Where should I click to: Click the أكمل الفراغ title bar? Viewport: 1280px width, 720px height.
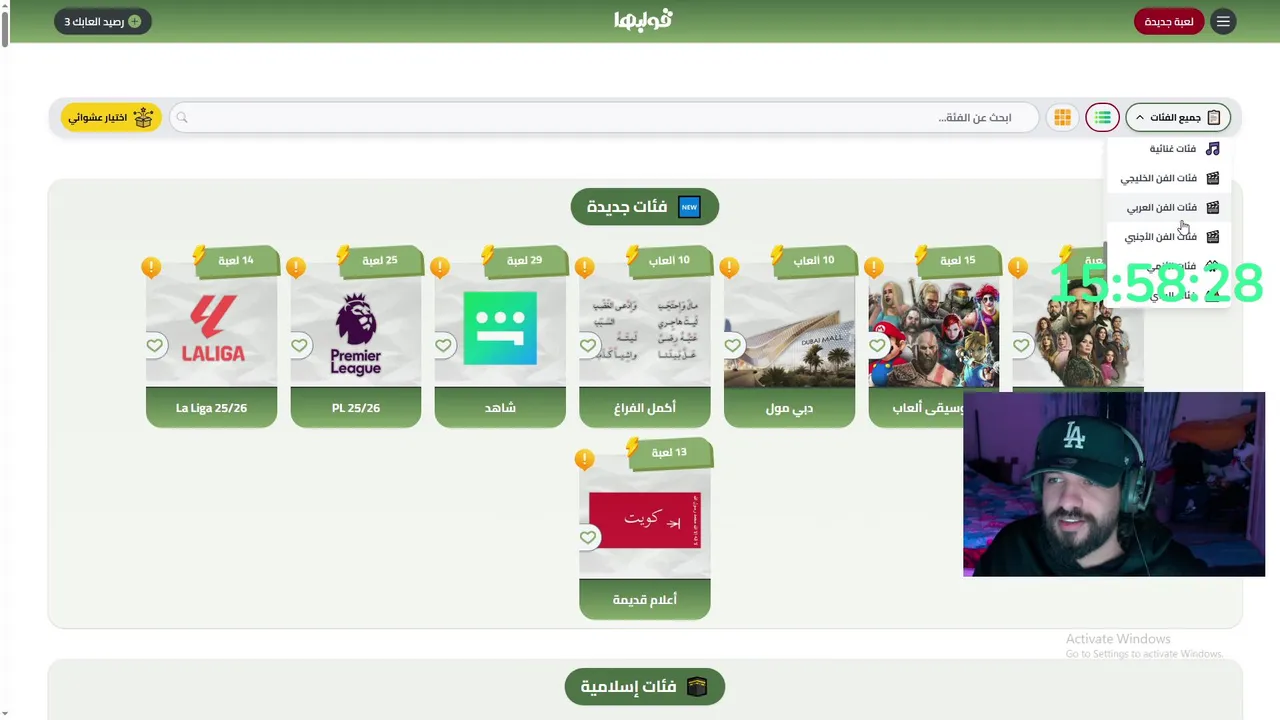pos(645,408)
